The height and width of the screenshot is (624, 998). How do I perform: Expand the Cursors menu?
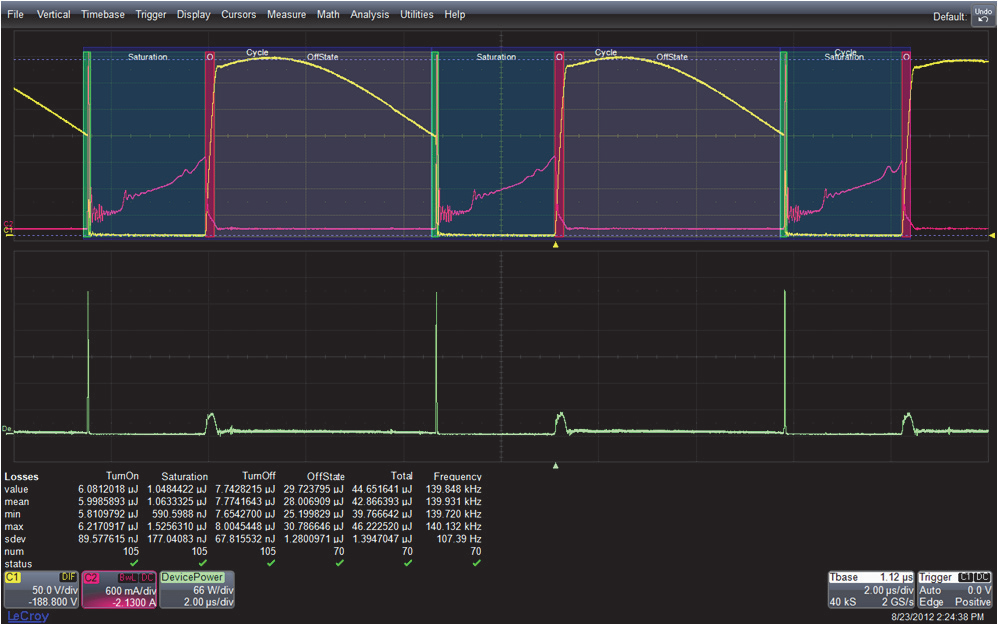(238, 15)
